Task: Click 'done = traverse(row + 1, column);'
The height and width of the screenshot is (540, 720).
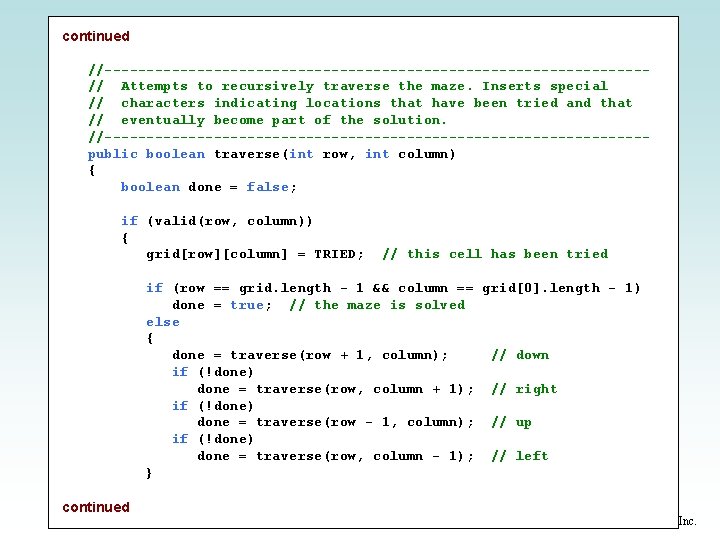Action: coord(310,355)
